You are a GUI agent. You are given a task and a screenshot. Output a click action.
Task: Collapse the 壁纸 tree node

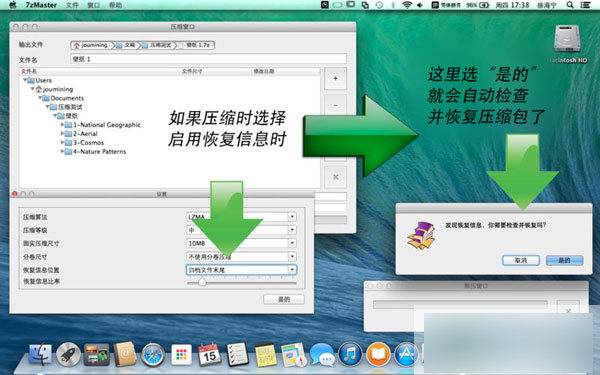pos(55,116)
